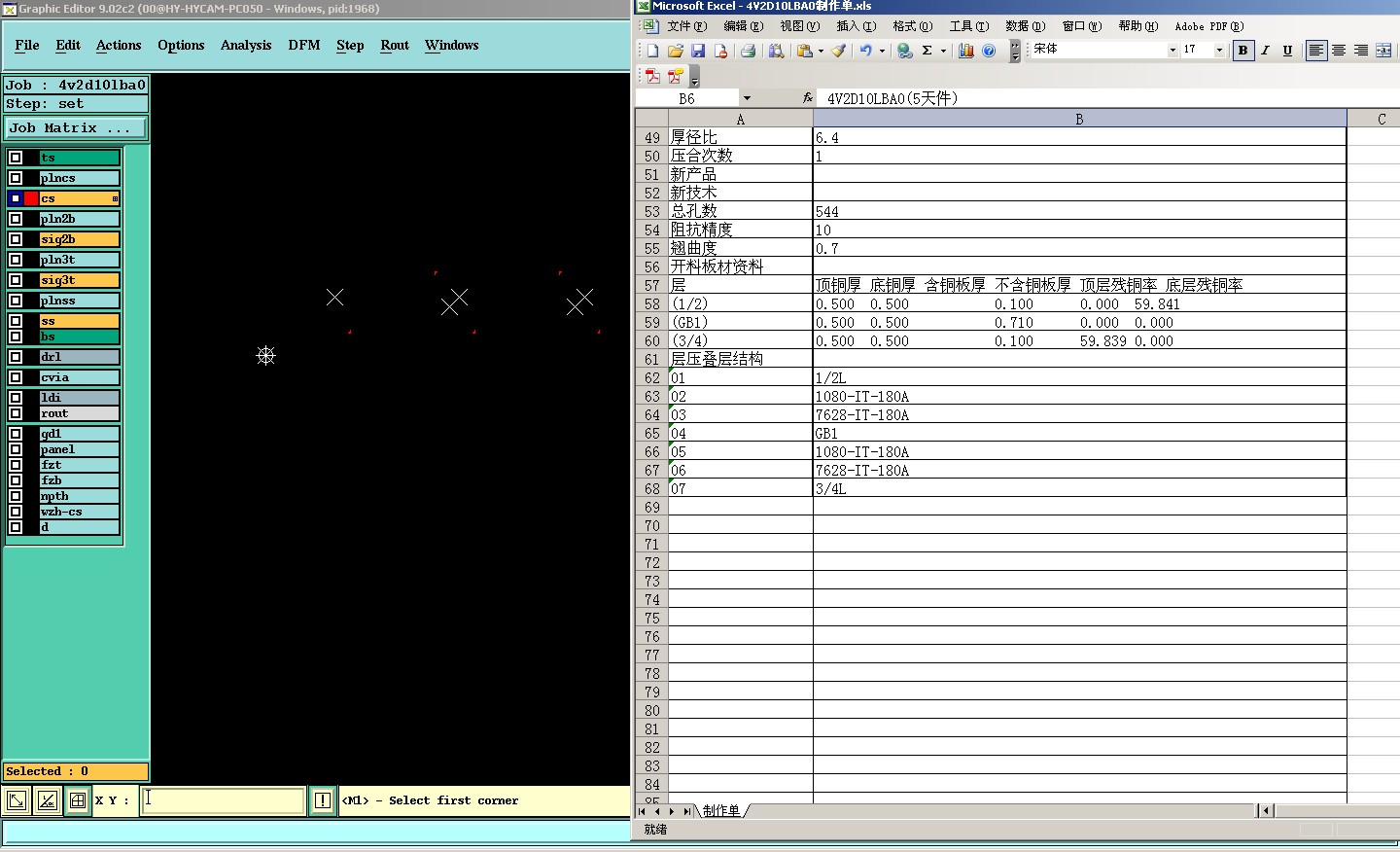Select the 制作单 sheet tab
1400x852 pixels.
721,810
